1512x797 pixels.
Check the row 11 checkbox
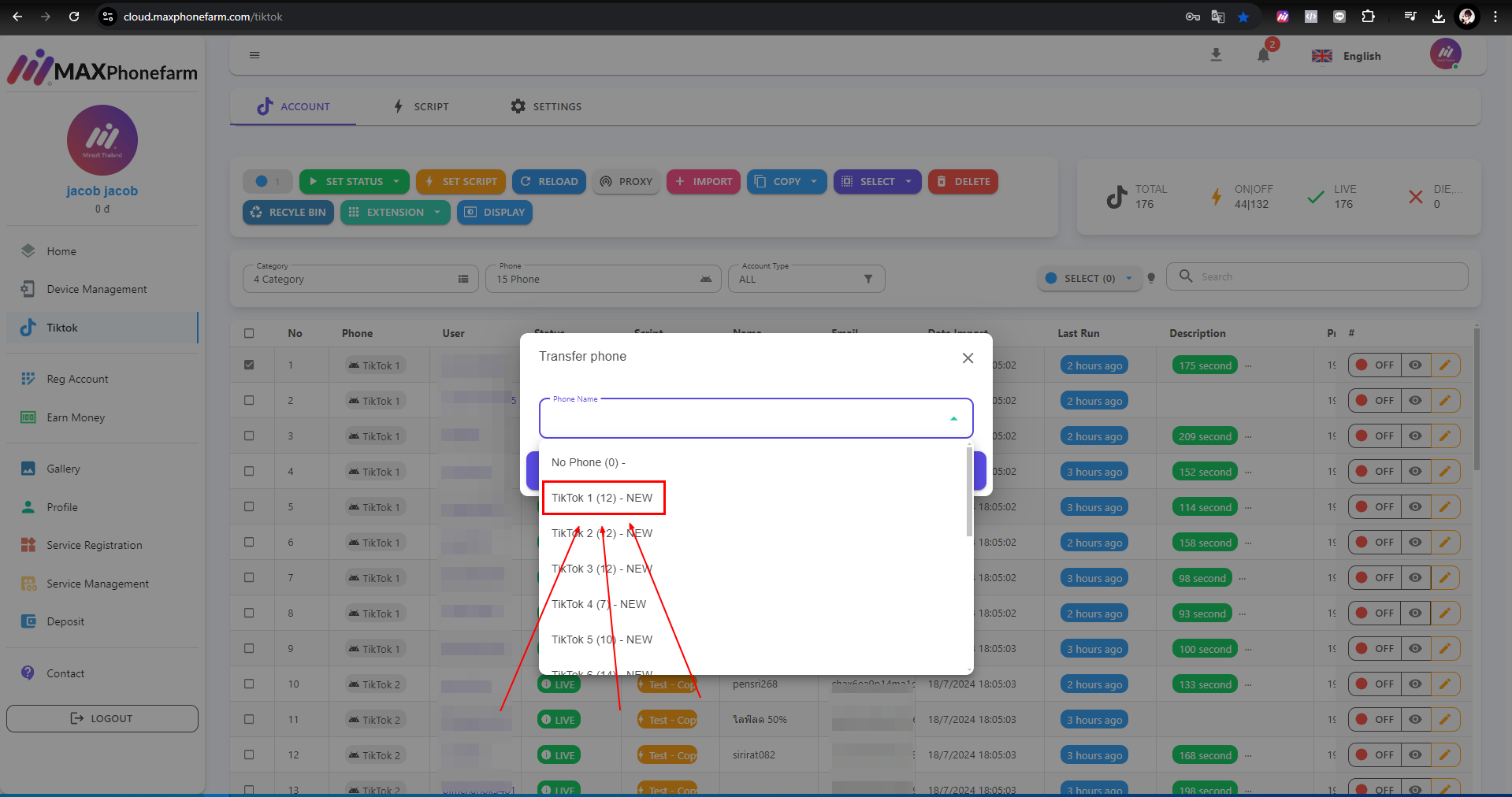coord(249,719)
